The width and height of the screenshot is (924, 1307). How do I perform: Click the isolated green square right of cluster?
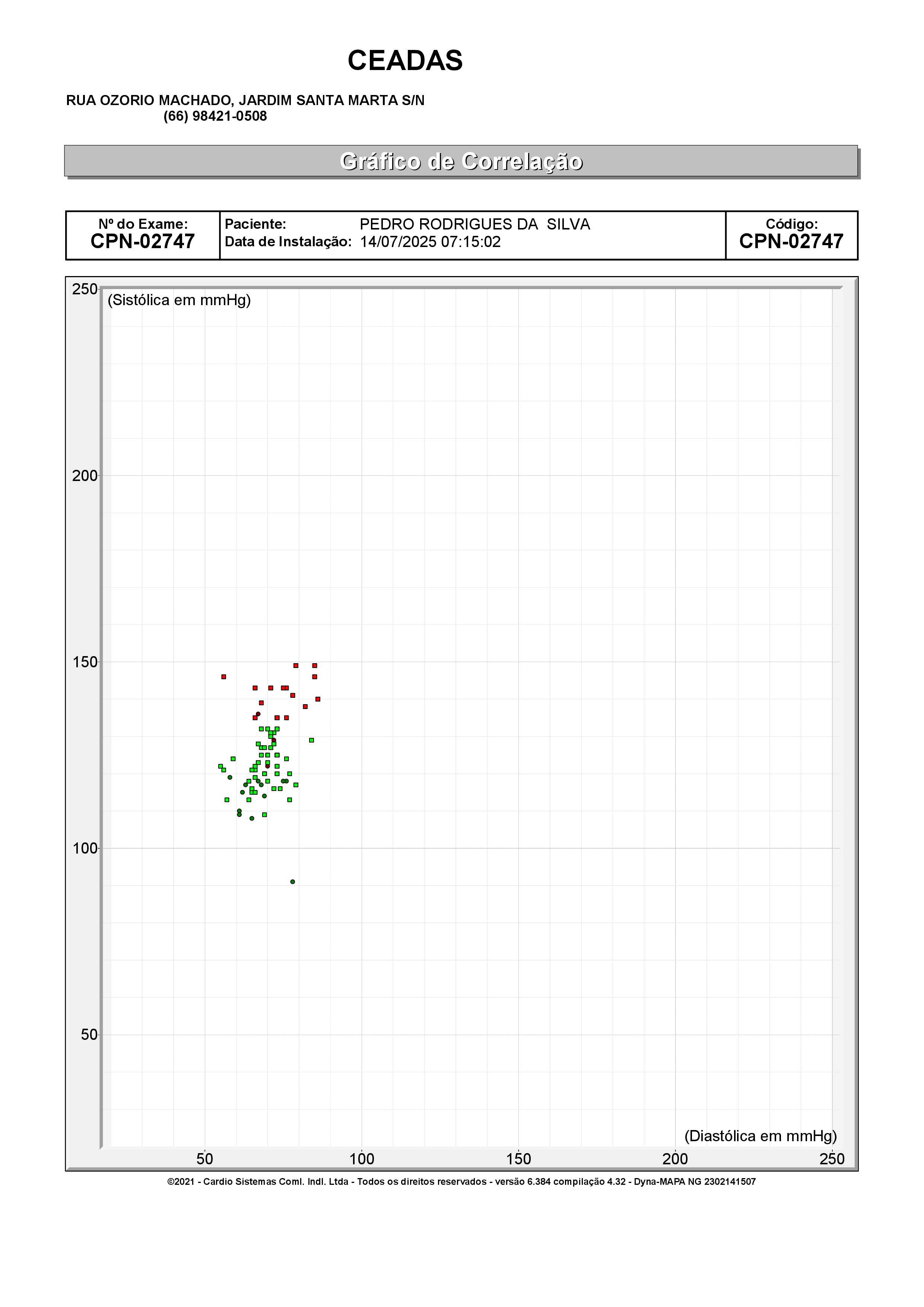[311, 740]
